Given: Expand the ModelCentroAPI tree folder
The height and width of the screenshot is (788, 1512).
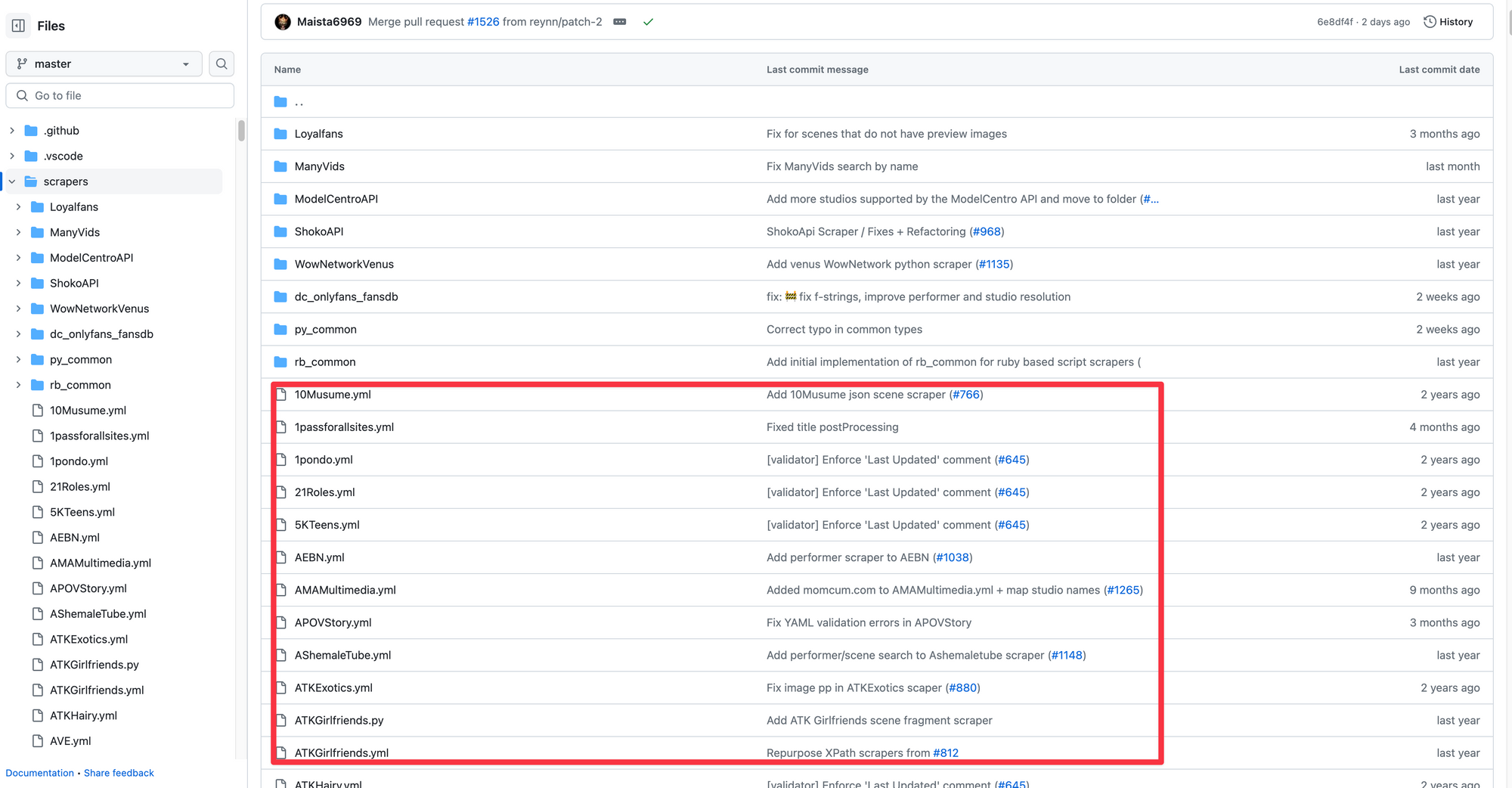Looking at the screenshot, I should (19, 258).
